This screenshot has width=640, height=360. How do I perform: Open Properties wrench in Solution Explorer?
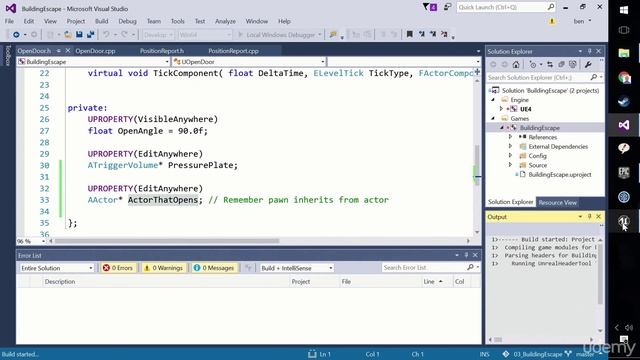pos(588,64)
